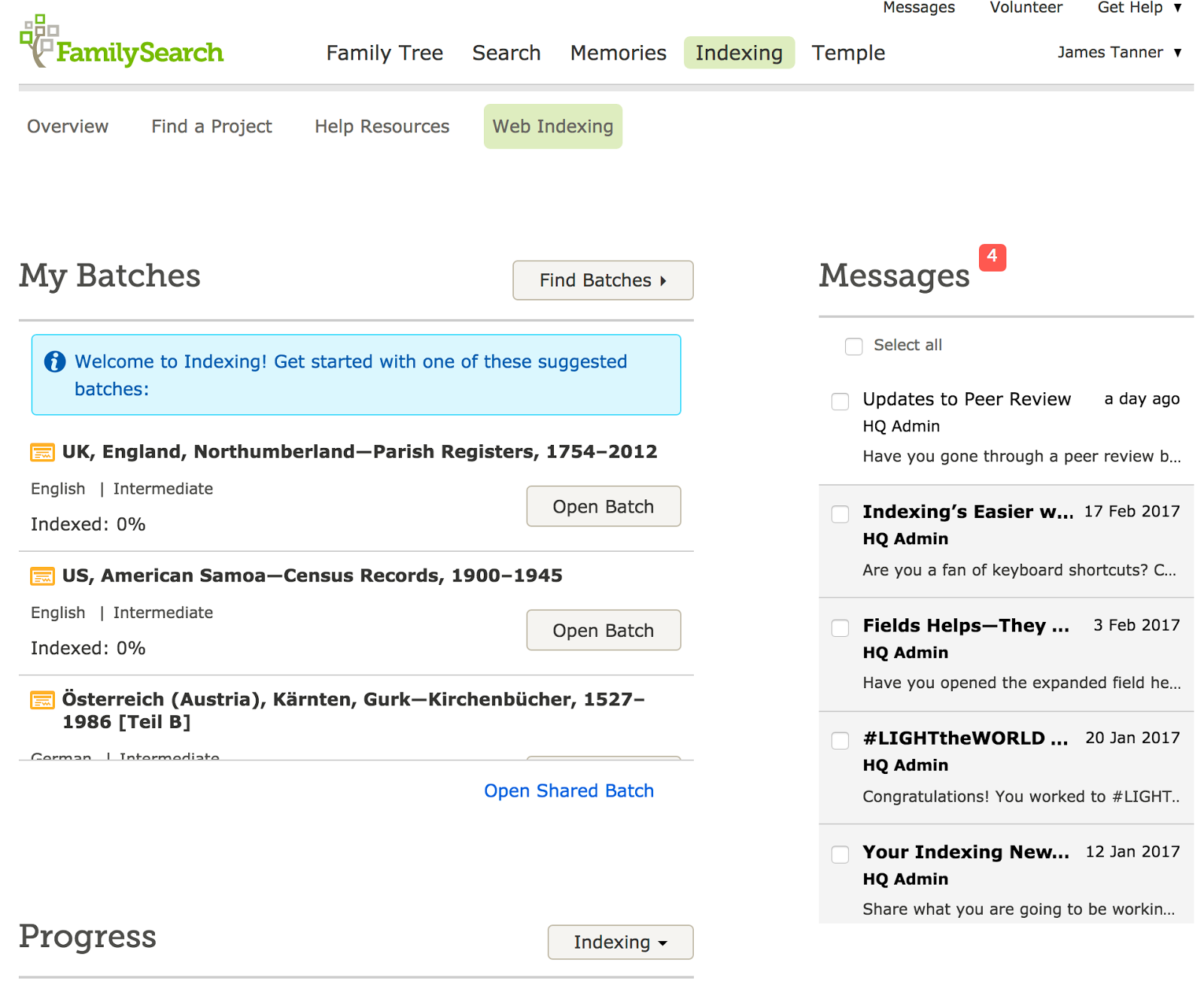This screenshot has width=1204, height=981.
Task: Click the record icon beside American Samoa Census
Action: 43,576
